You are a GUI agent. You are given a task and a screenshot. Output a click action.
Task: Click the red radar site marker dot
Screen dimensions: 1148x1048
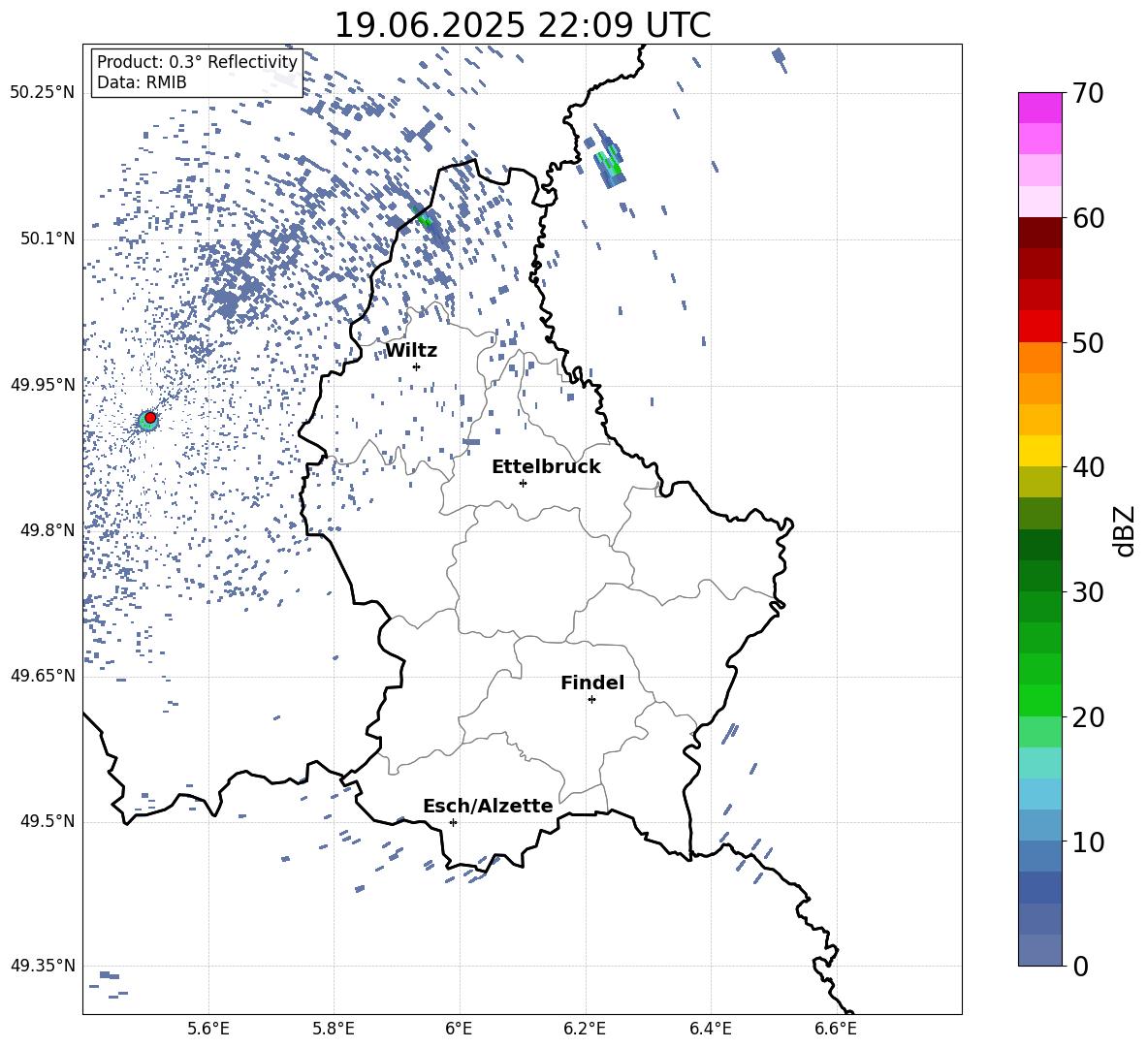(150, 417)
